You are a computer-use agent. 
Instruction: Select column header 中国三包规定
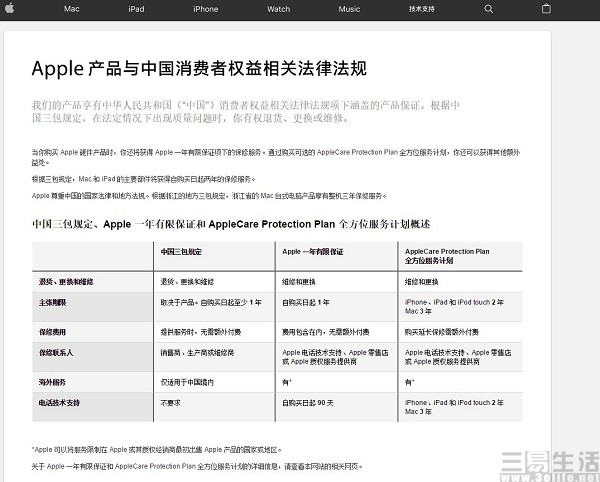[x=181, y=252]
